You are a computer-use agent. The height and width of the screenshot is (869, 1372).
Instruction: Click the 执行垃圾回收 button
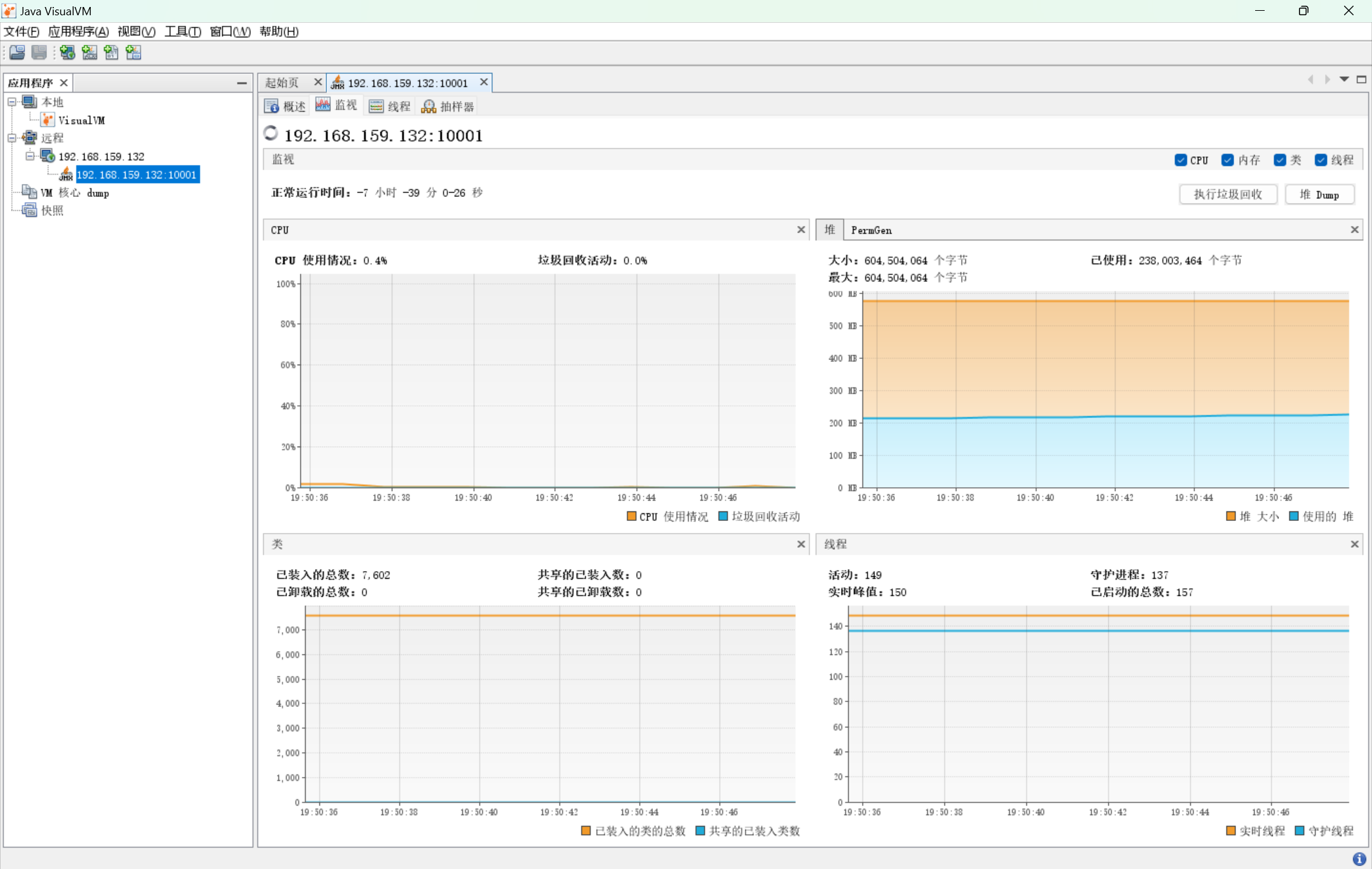pos(1228,194)
